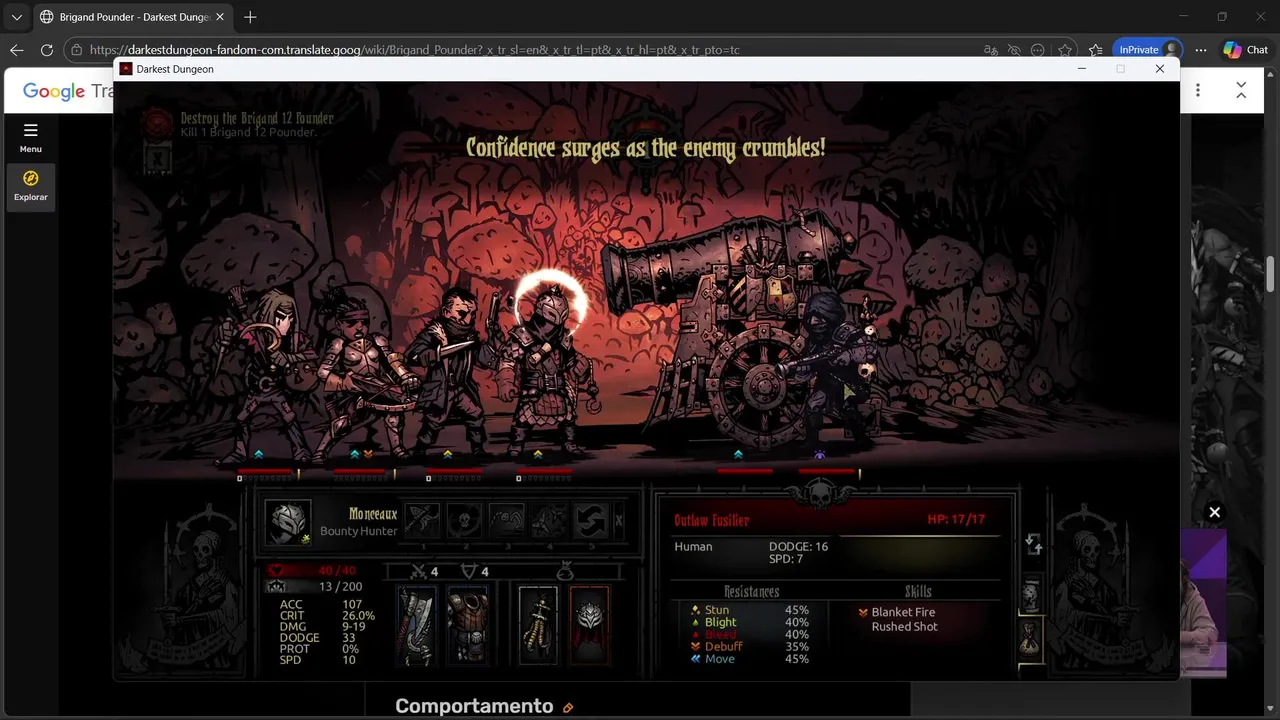
Task: Click the Move resistance icon
Action: [695, 659]
